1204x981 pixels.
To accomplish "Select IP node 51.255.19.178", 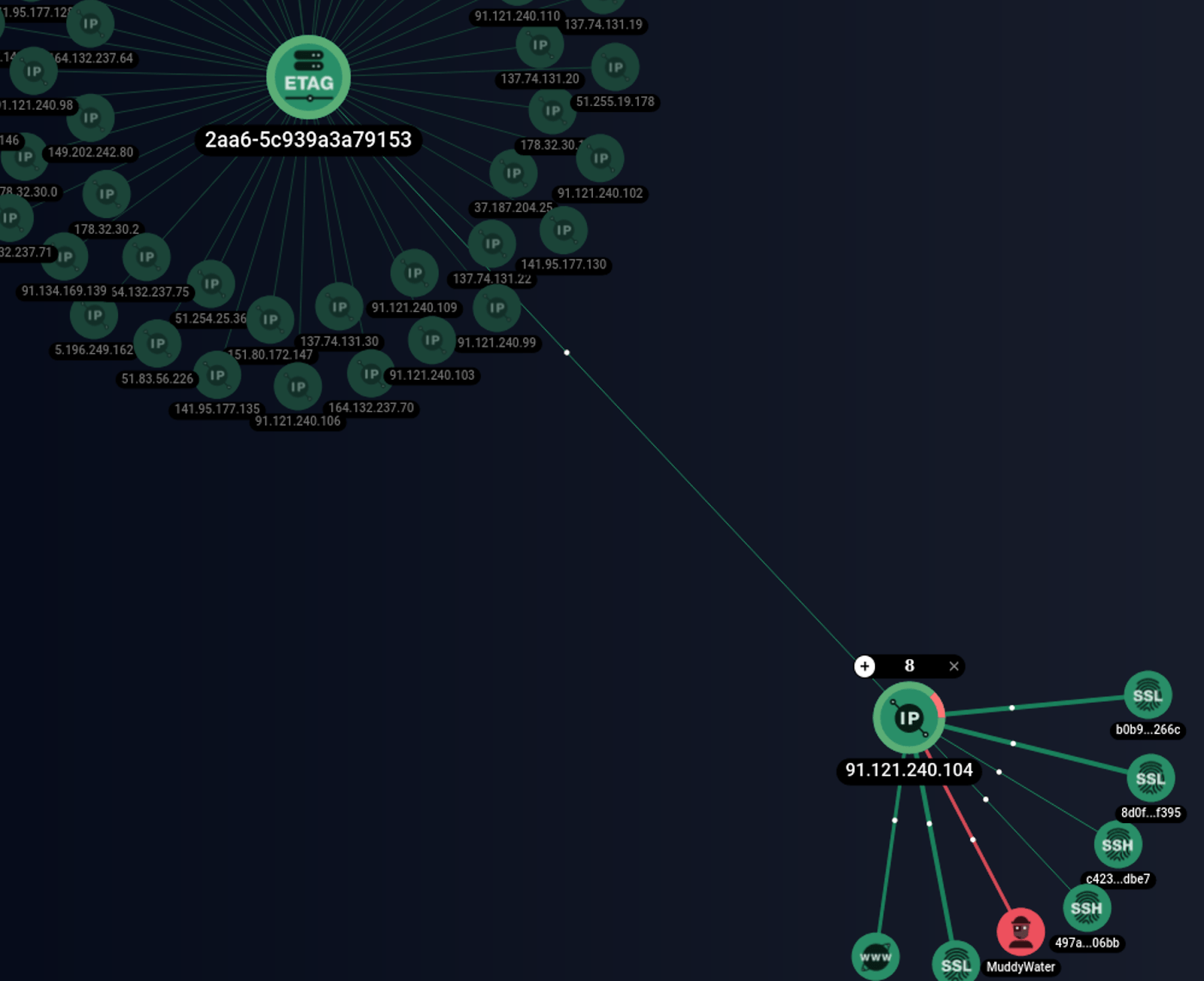I will click(x=616, y=67).
